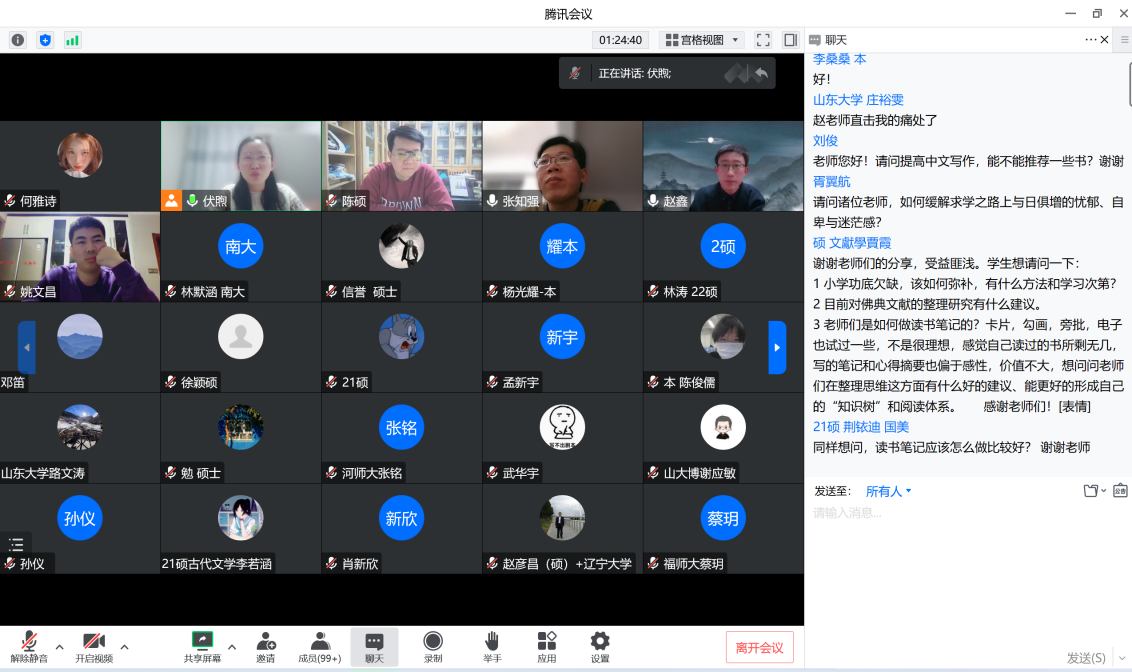
Task: Open the chat panel more options (…)
Action: coord(1090,40)
